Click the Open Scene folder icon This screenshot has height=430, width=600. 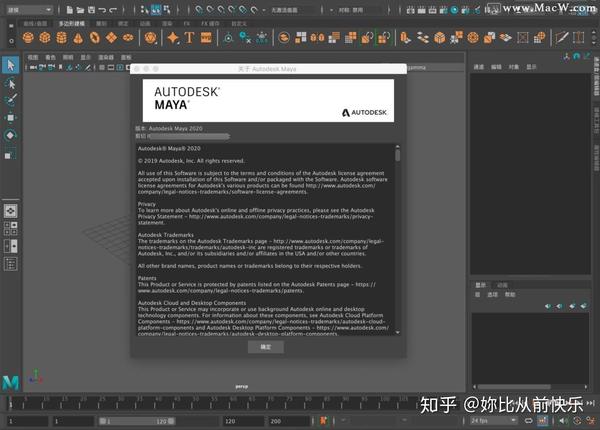click(x=80, y=10)
